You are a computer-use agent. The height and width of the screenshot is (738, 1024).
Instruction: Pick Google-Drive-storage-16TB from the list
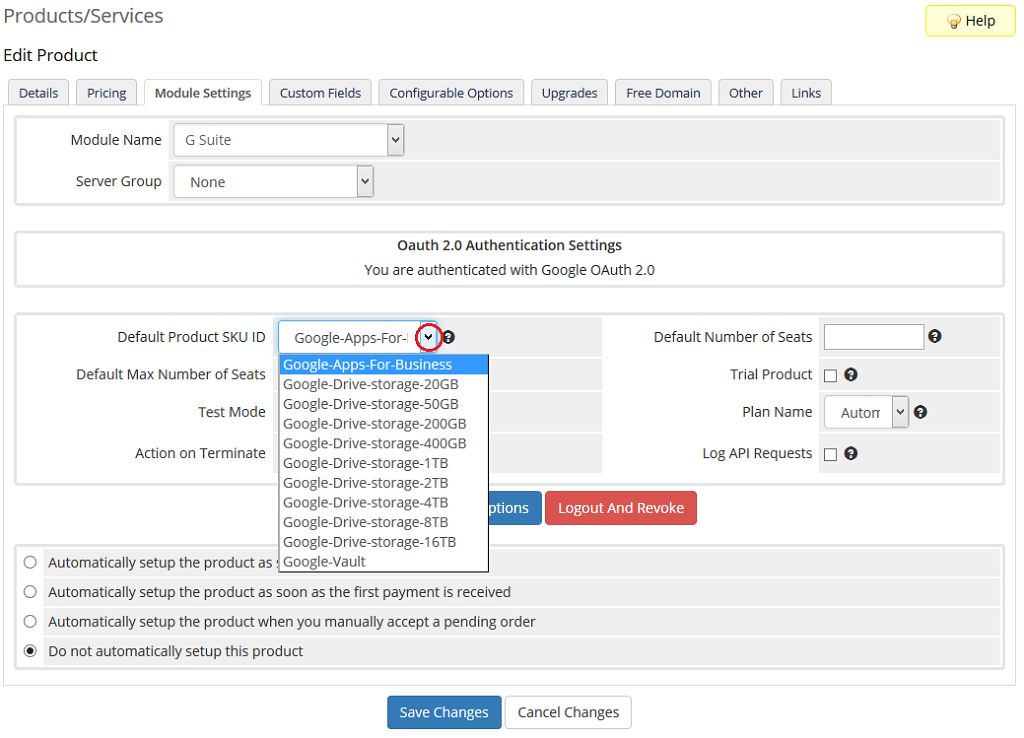(384, 542)
